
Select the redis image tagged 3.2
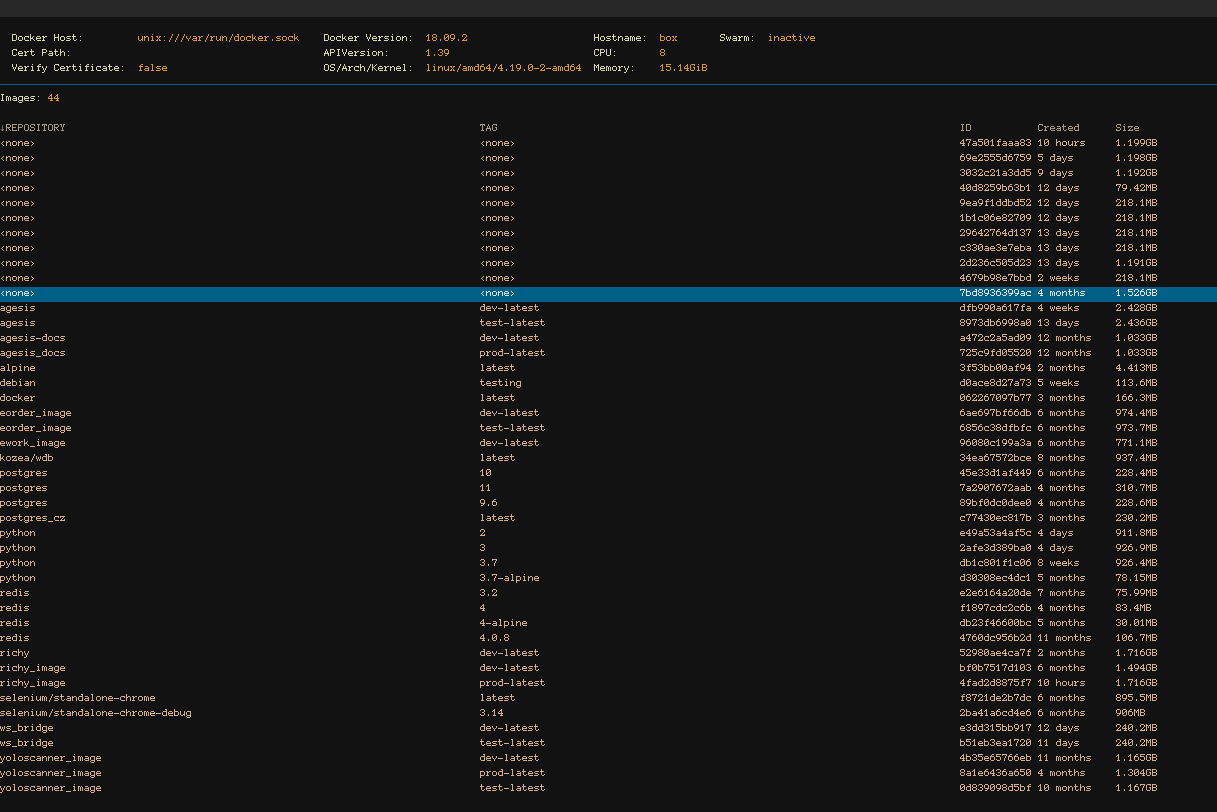(608, 593)
